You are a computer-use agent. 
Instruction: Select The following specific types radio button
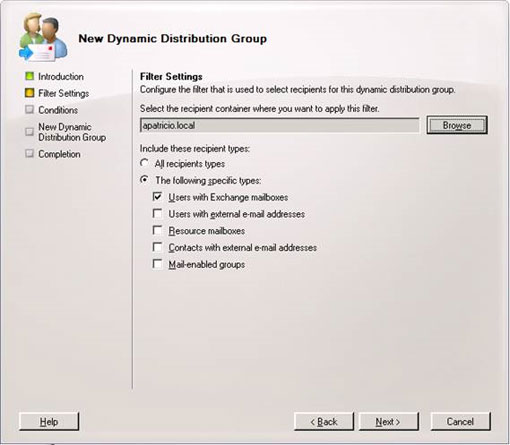click(144, 180)
